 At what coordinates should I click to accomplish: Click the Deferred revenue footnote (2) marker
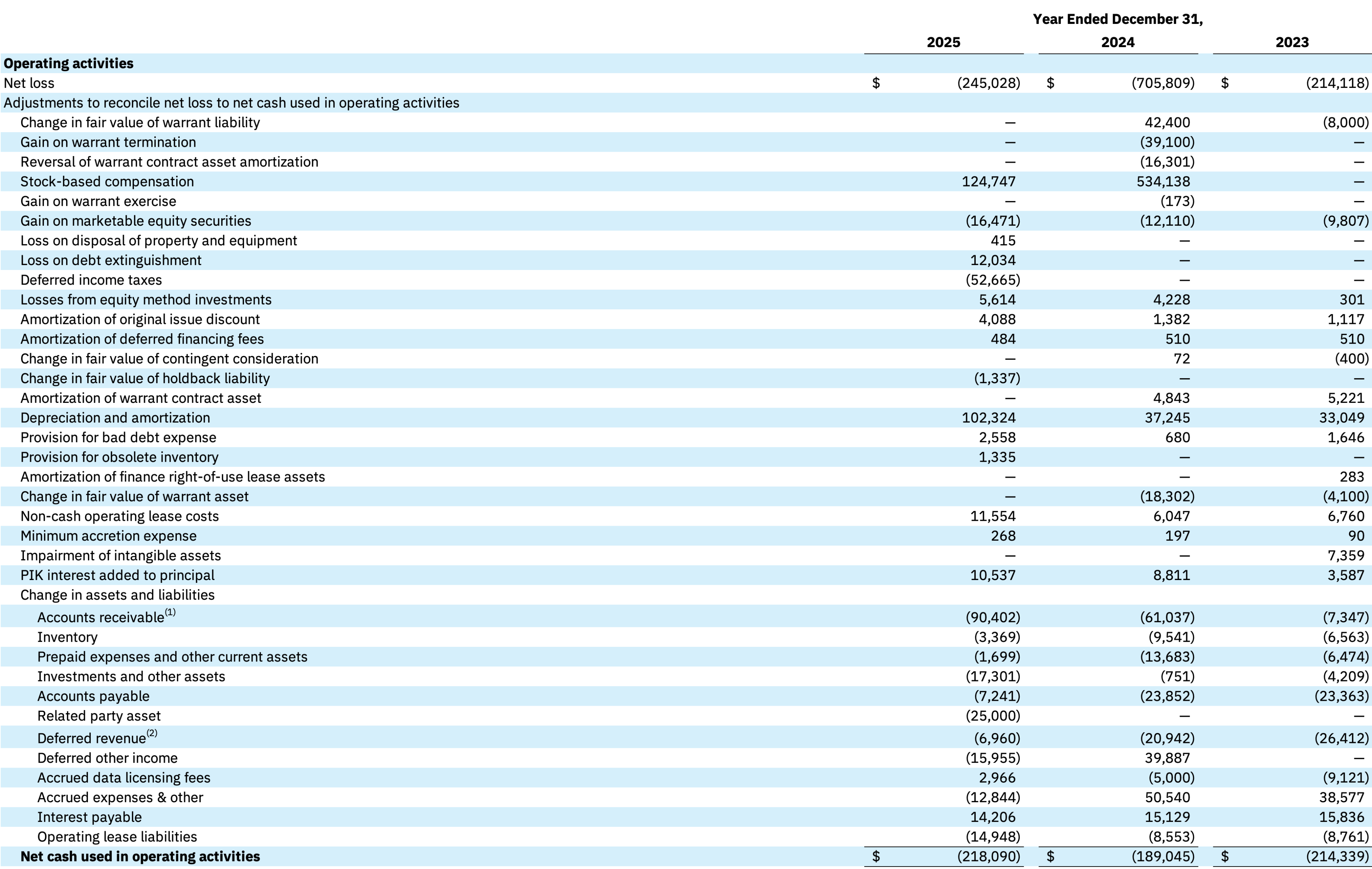(x=152, y=734)
